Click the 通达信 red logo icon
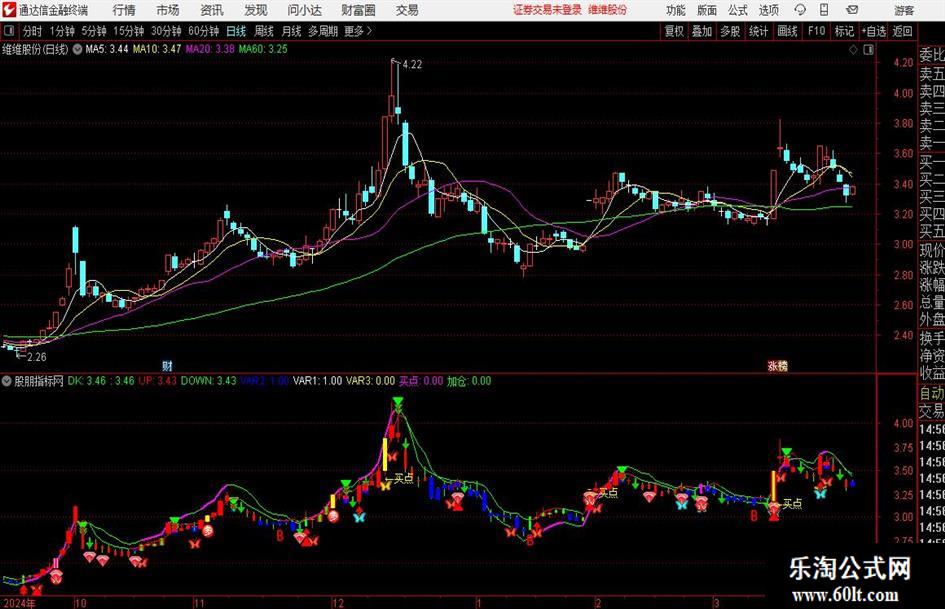 9,10
